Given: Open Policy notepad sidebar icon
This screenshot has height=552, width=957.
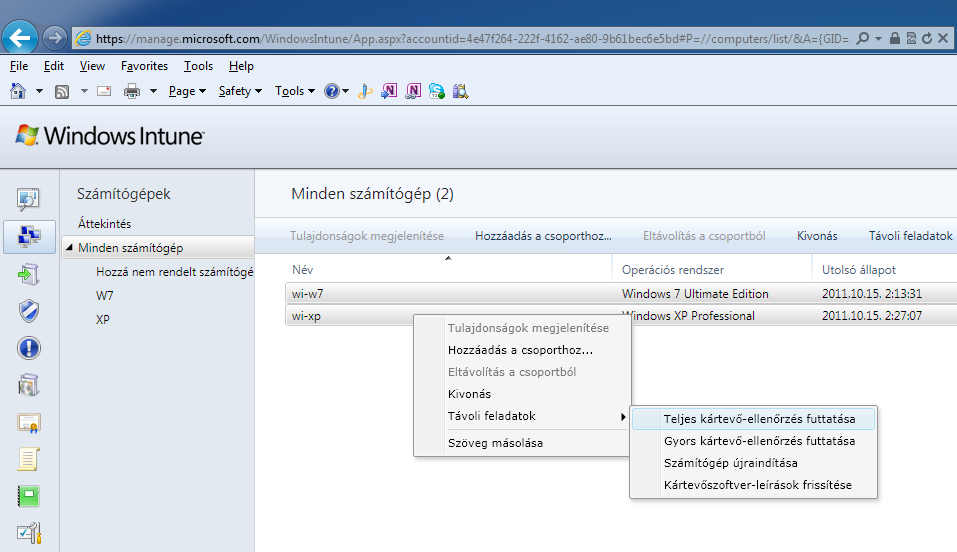Looking at the screenshot, I should coord(28,459).
